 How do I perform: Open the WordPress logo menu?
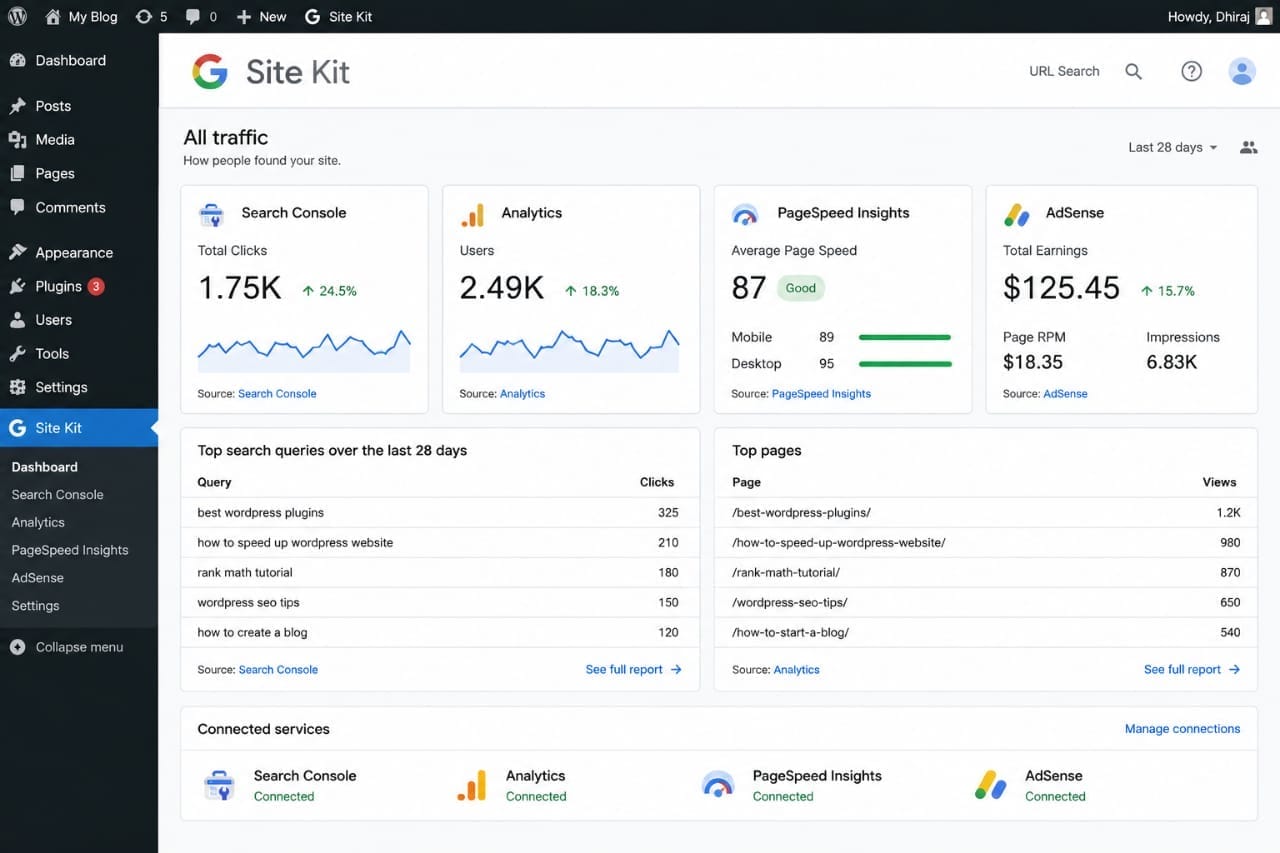(x=17, y=16)
